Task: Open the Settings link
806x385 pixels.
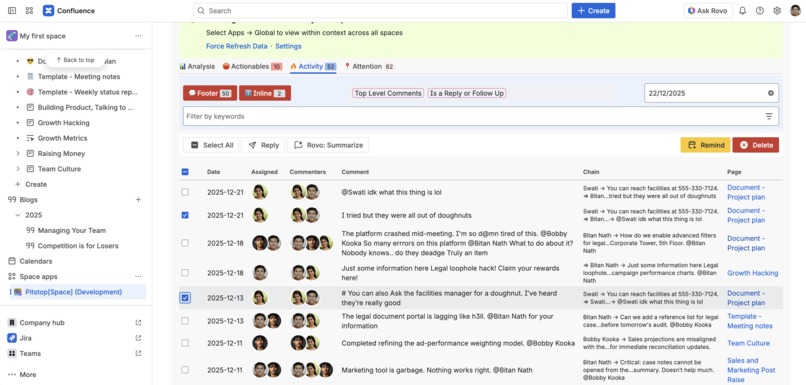Action: [x=288, y=46]
